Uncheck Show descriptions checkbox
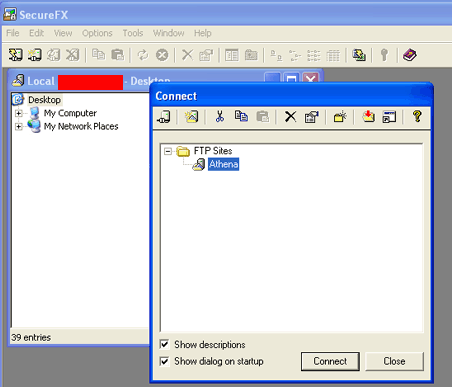452x387 pixels. (x=164, y=344)
